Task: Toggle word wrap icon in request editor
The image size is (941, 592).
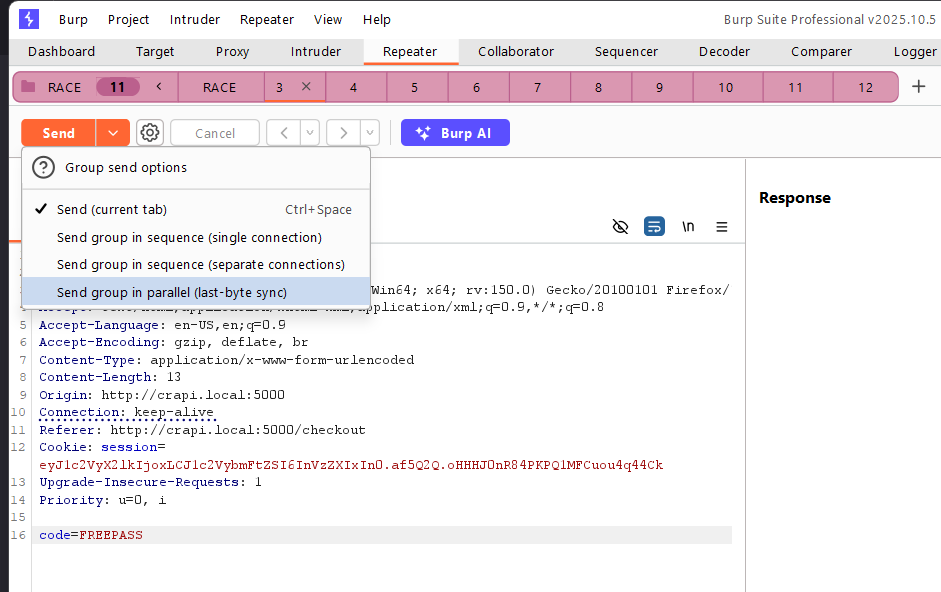Action: (654, 226)
